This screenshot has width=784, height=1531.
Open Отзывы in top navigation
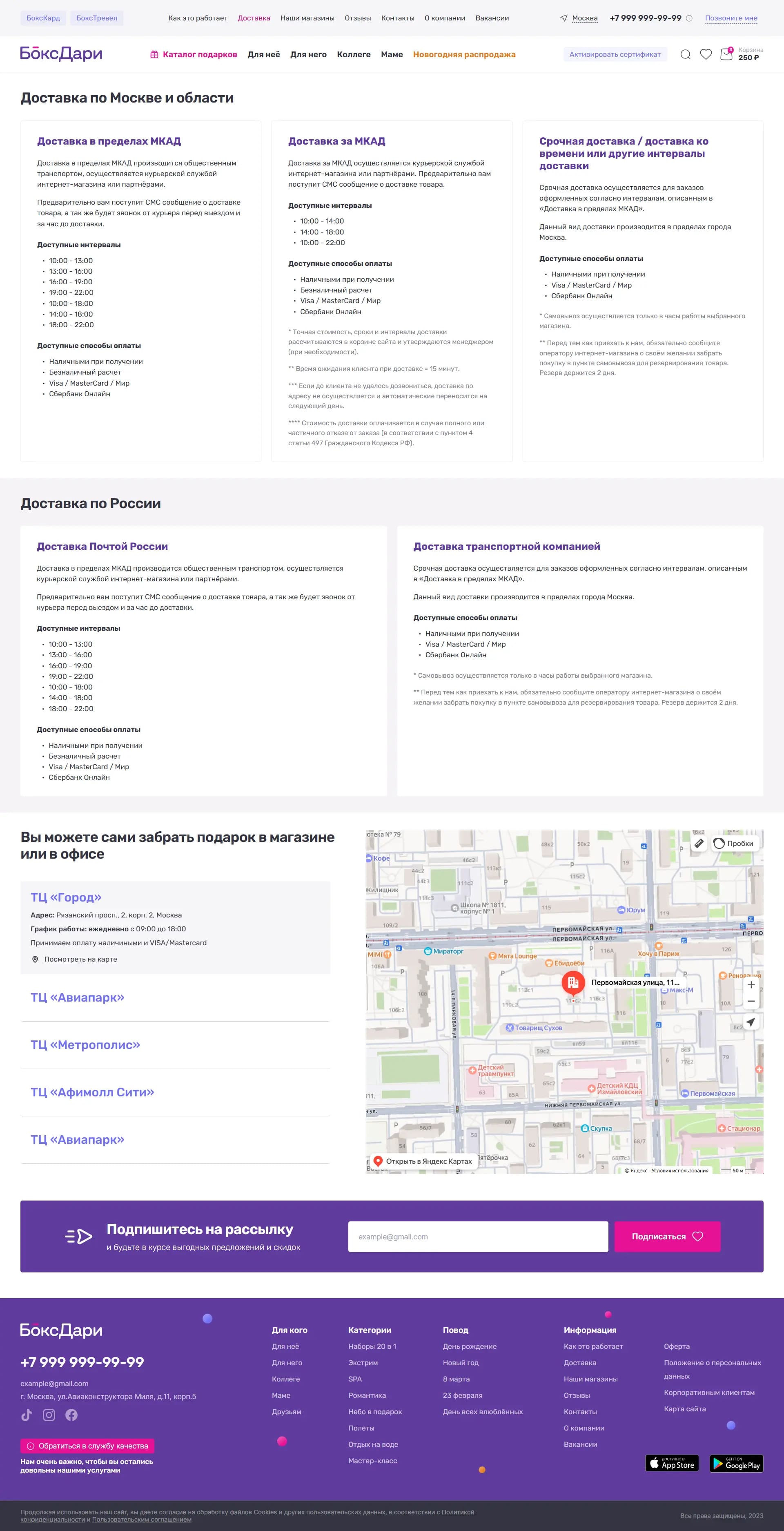click(x=358, y=18)
